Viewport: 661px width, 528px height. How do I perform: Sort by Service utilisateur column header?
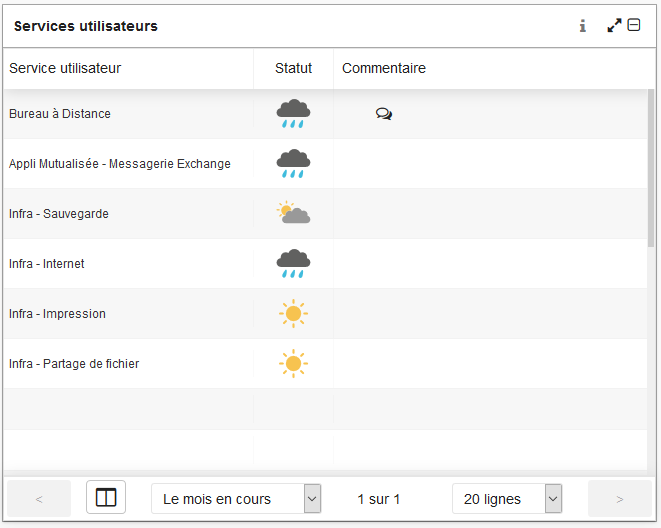click(65, 68)
